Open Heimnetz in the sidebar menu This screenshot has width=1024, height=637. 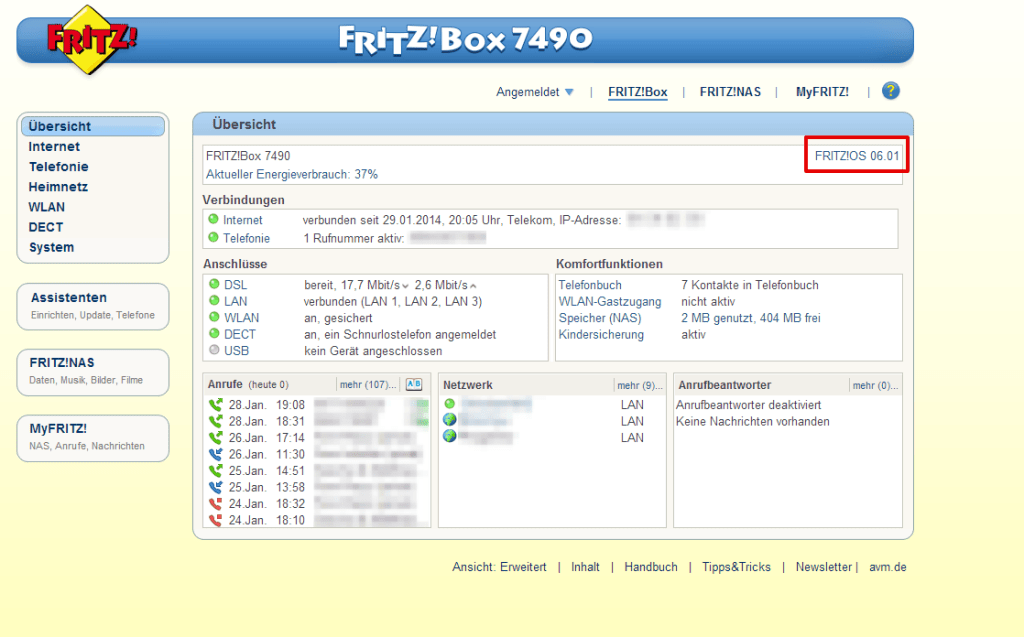(x=57, y=187)
